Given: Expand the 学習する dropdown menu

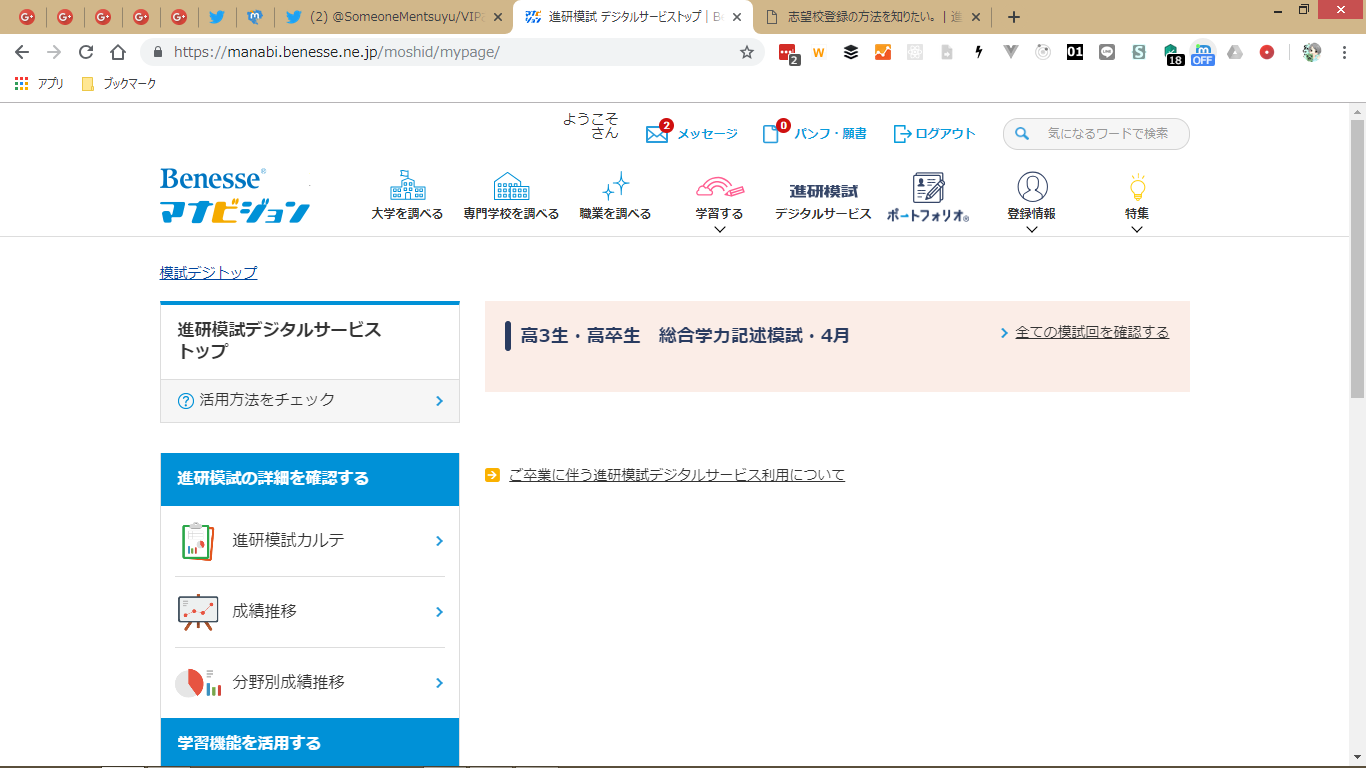Looking at the screenshot, I should (719, 229).
